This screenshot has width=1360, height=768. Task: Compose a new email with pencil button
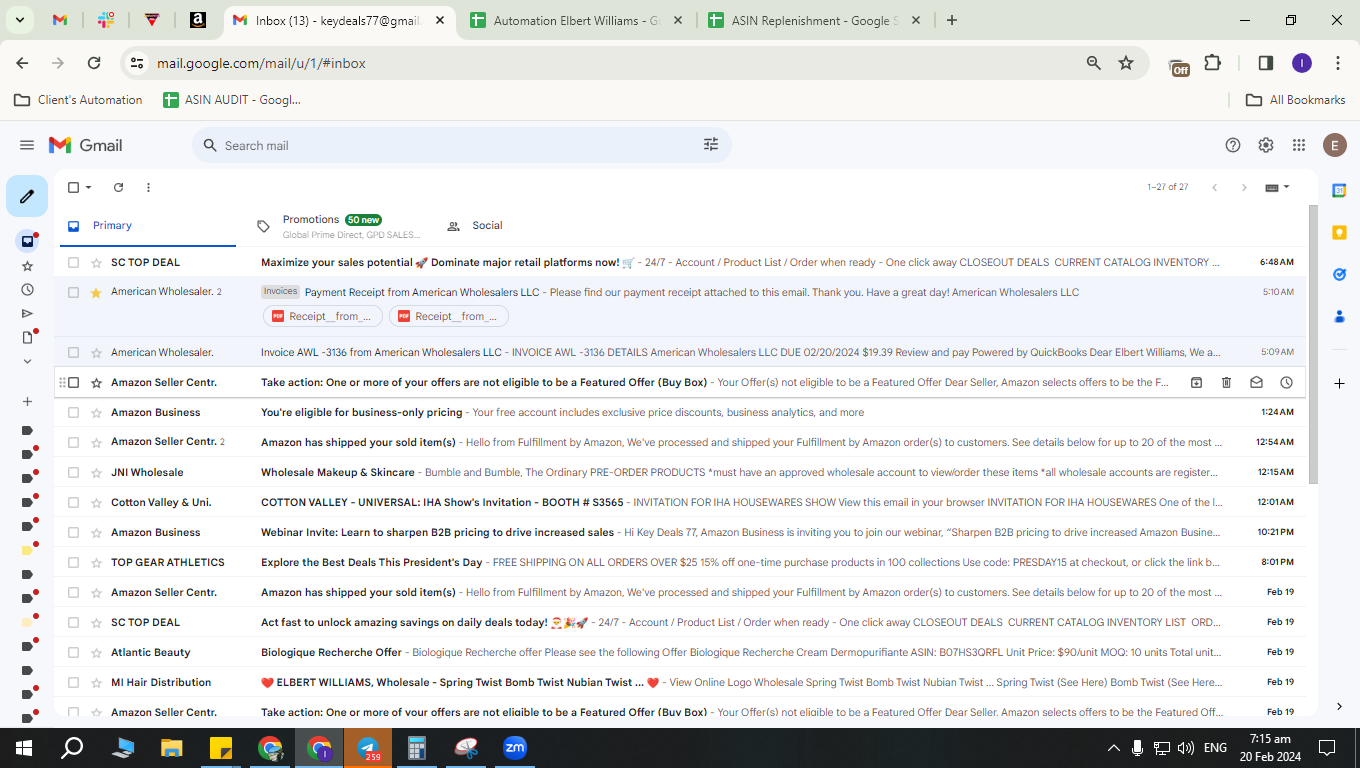pos(27,196)
